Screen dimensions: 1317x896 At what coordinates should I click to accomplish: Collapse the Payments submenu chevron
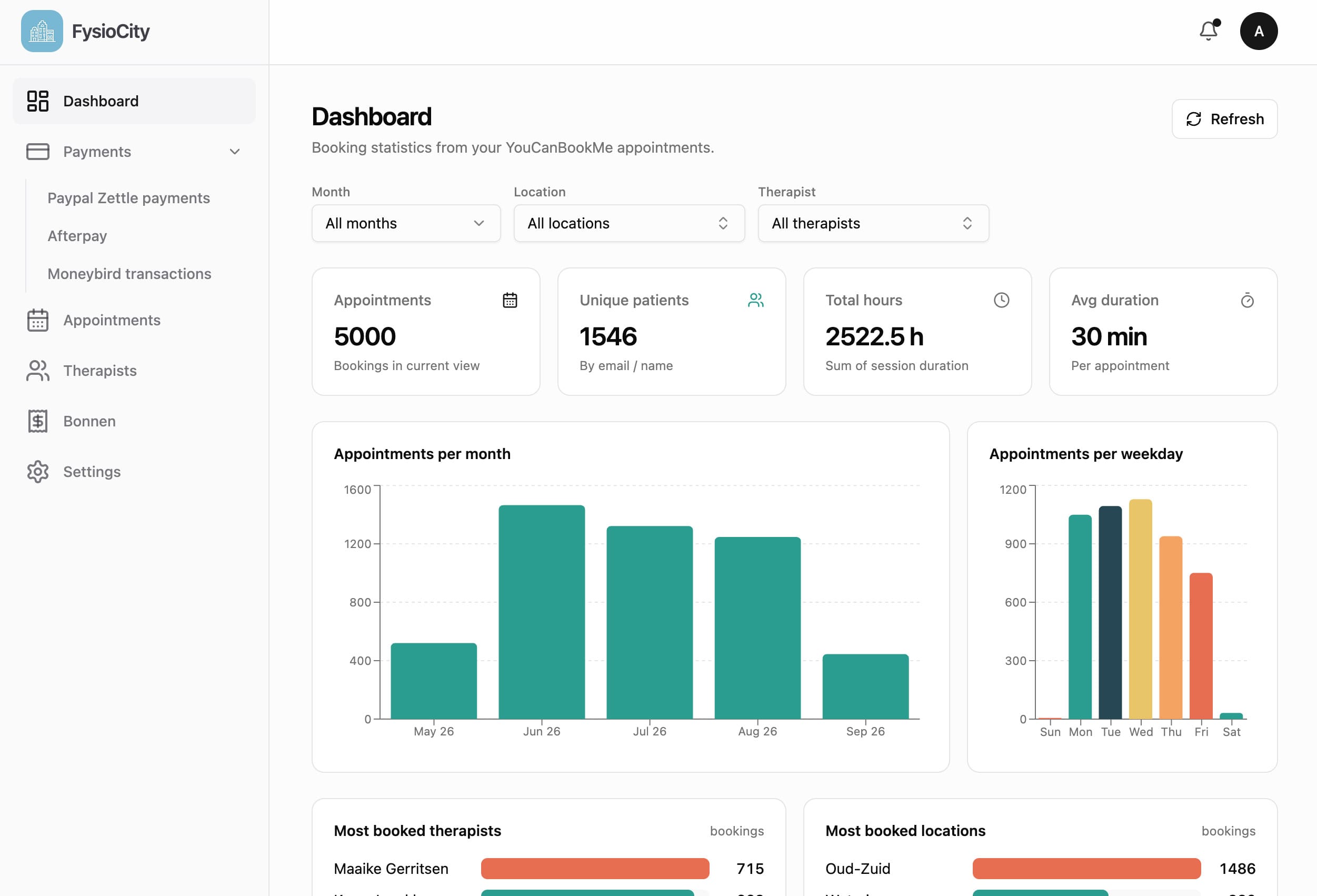click(x=235, y=151)
